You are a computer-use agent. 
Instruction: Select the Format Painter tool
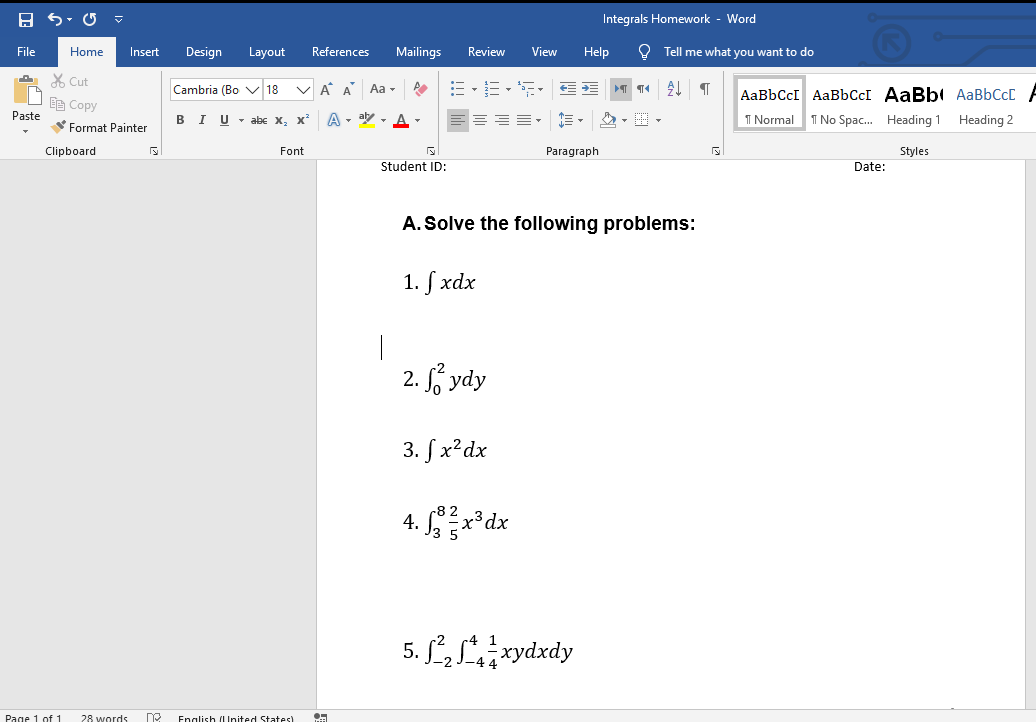[x=99, y=127]
